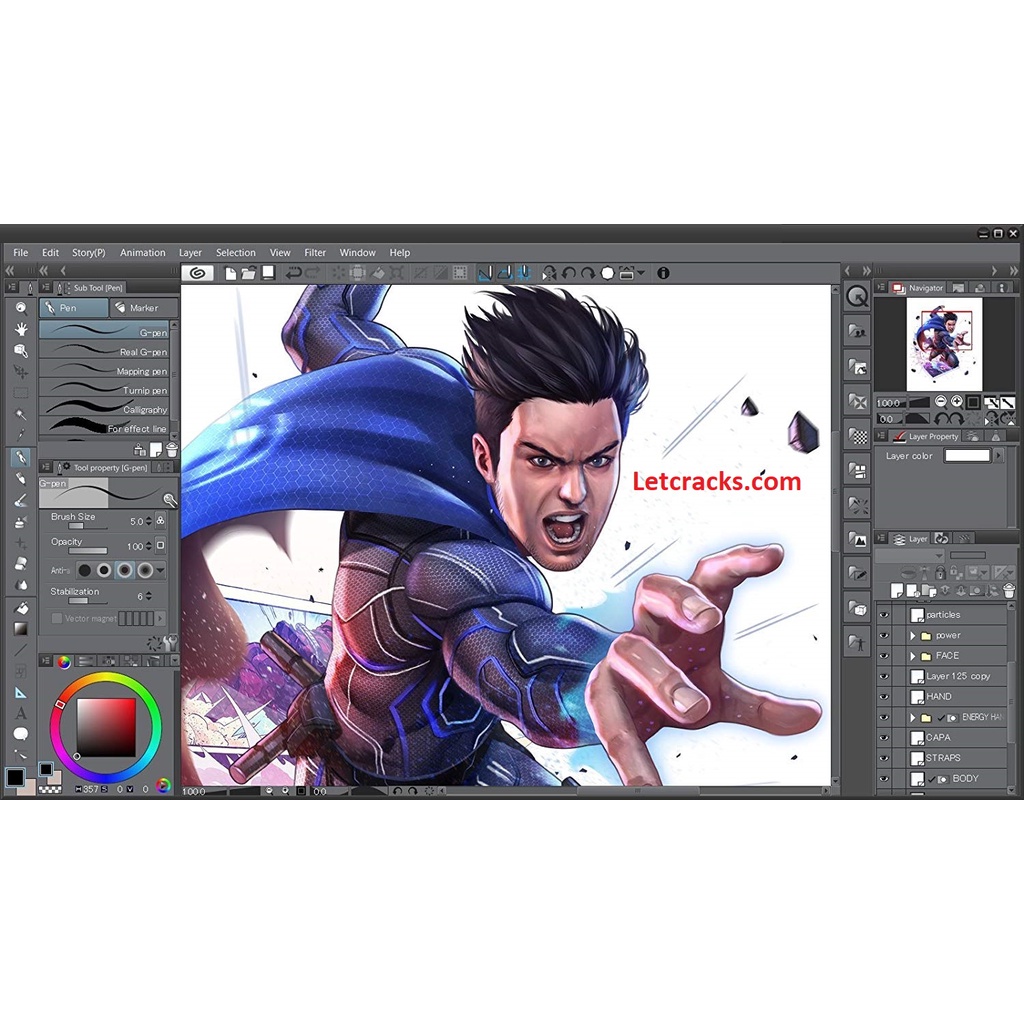Screen dimensions: 1024x1024
Task: Expand the FACE layer folder
Action: [x=913, y=655]
